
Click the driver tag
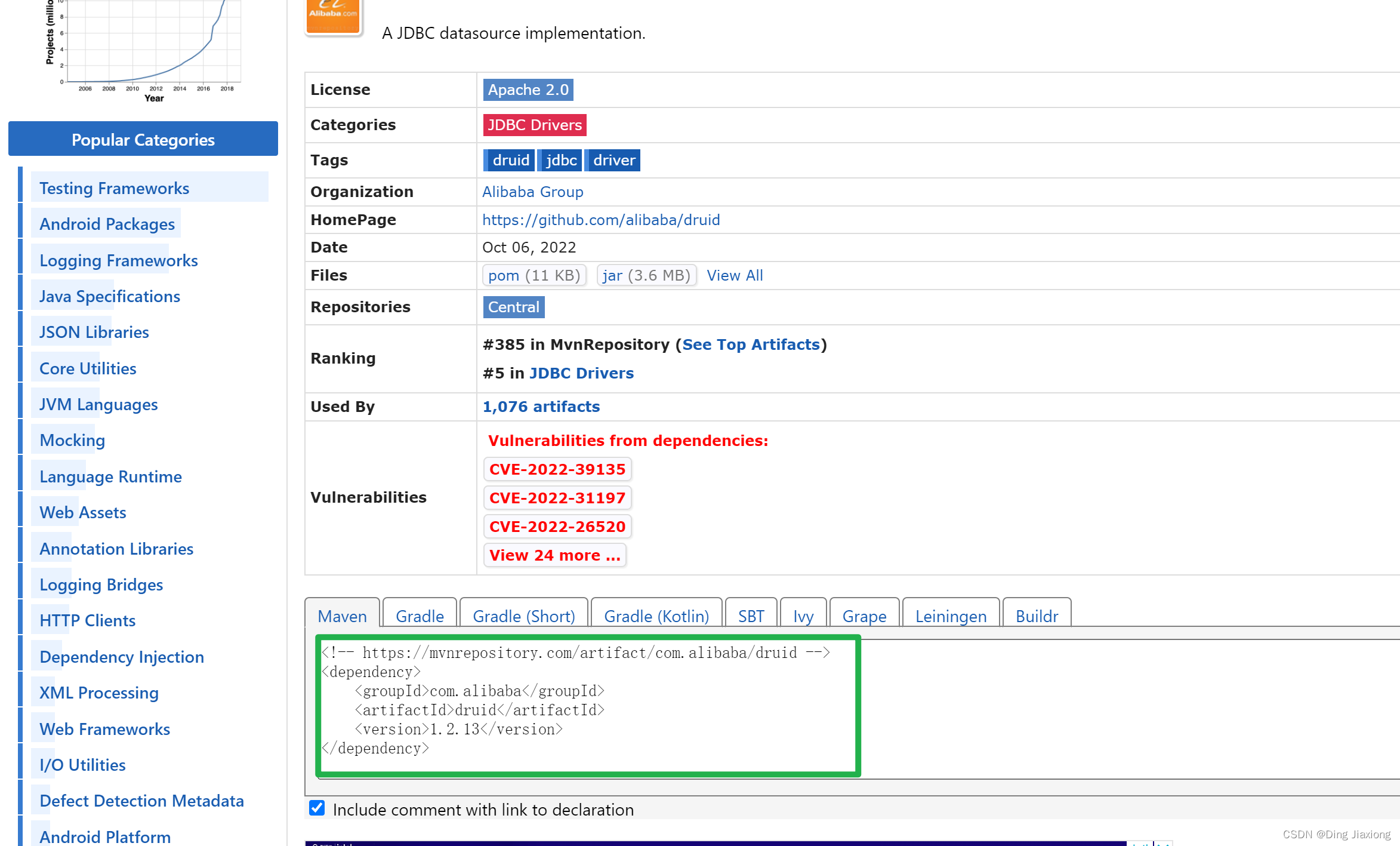[612, 160]
